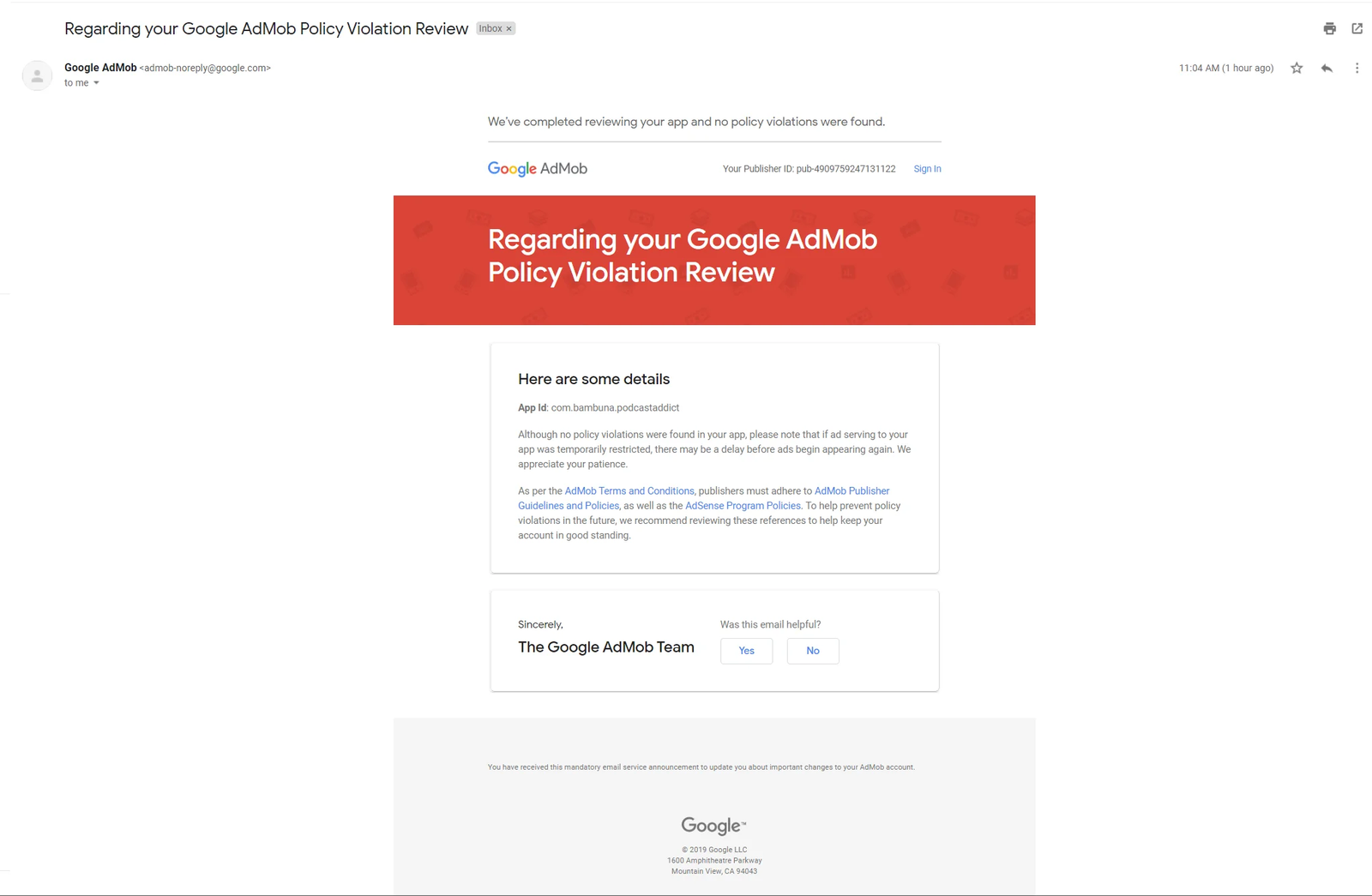Expand recipient details arrow next to "to me"

[96, 83]
